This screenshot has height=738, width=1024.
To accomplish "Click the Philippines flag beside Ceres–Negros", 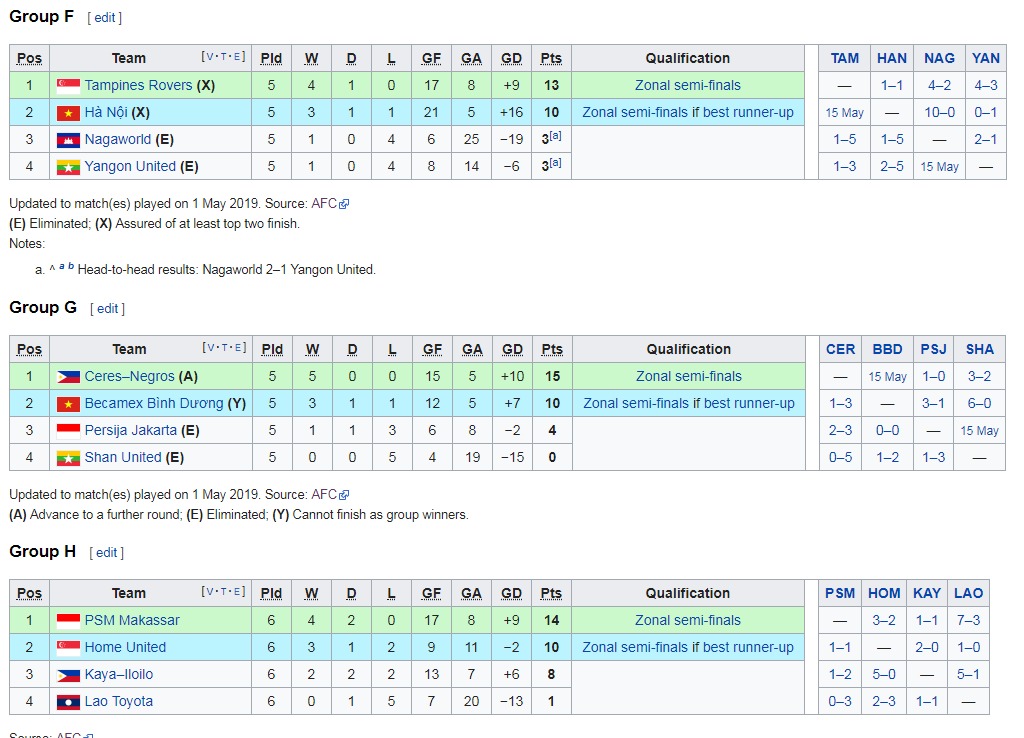I will pos(68,377).
